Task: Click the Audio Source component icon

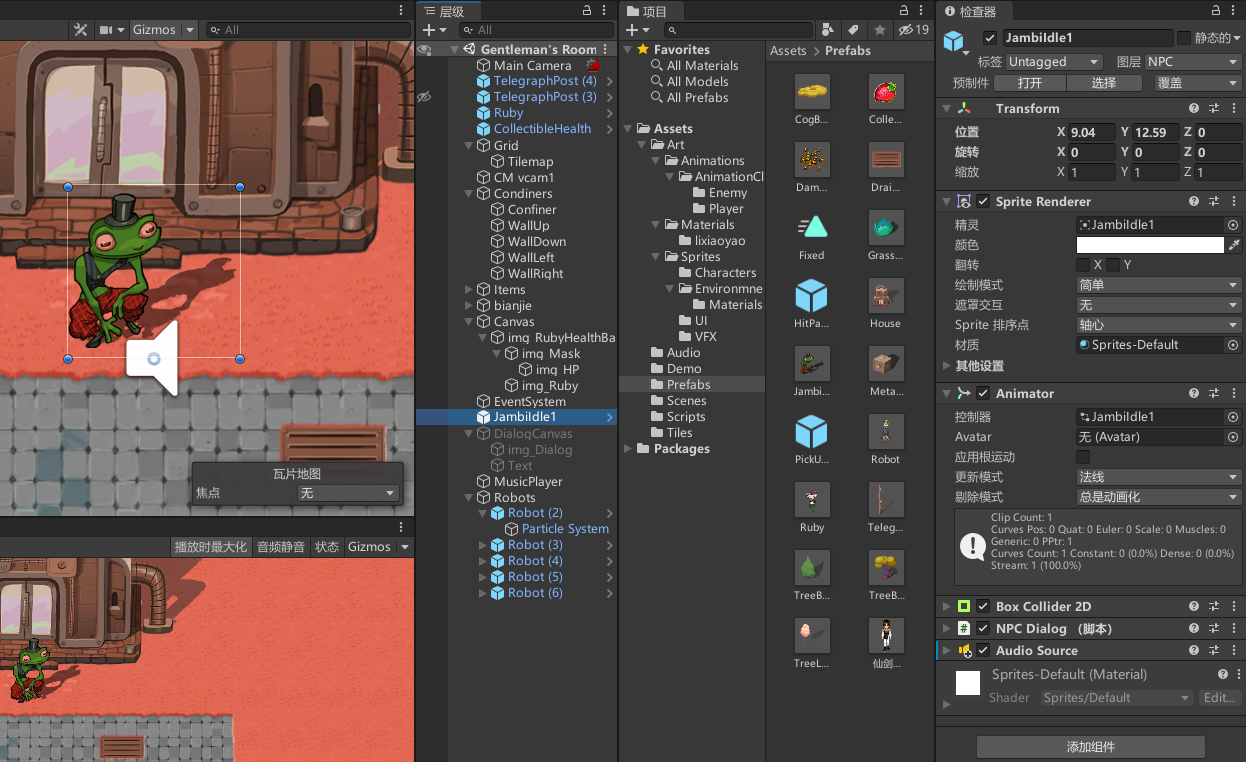Action: (x=963, y=650)
